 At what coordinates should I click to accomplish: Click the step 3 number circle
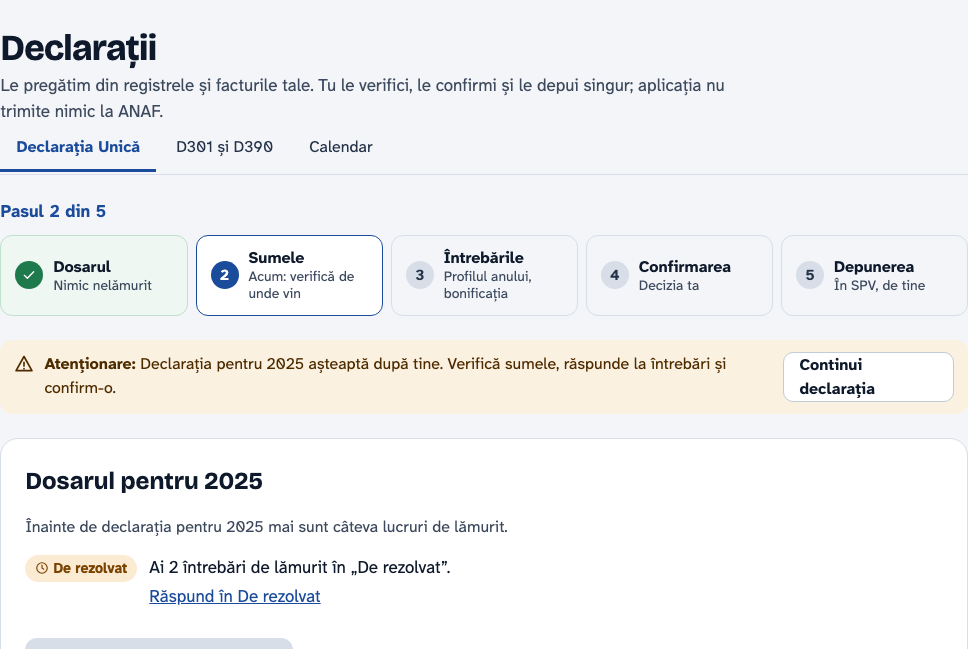(420, 275)
